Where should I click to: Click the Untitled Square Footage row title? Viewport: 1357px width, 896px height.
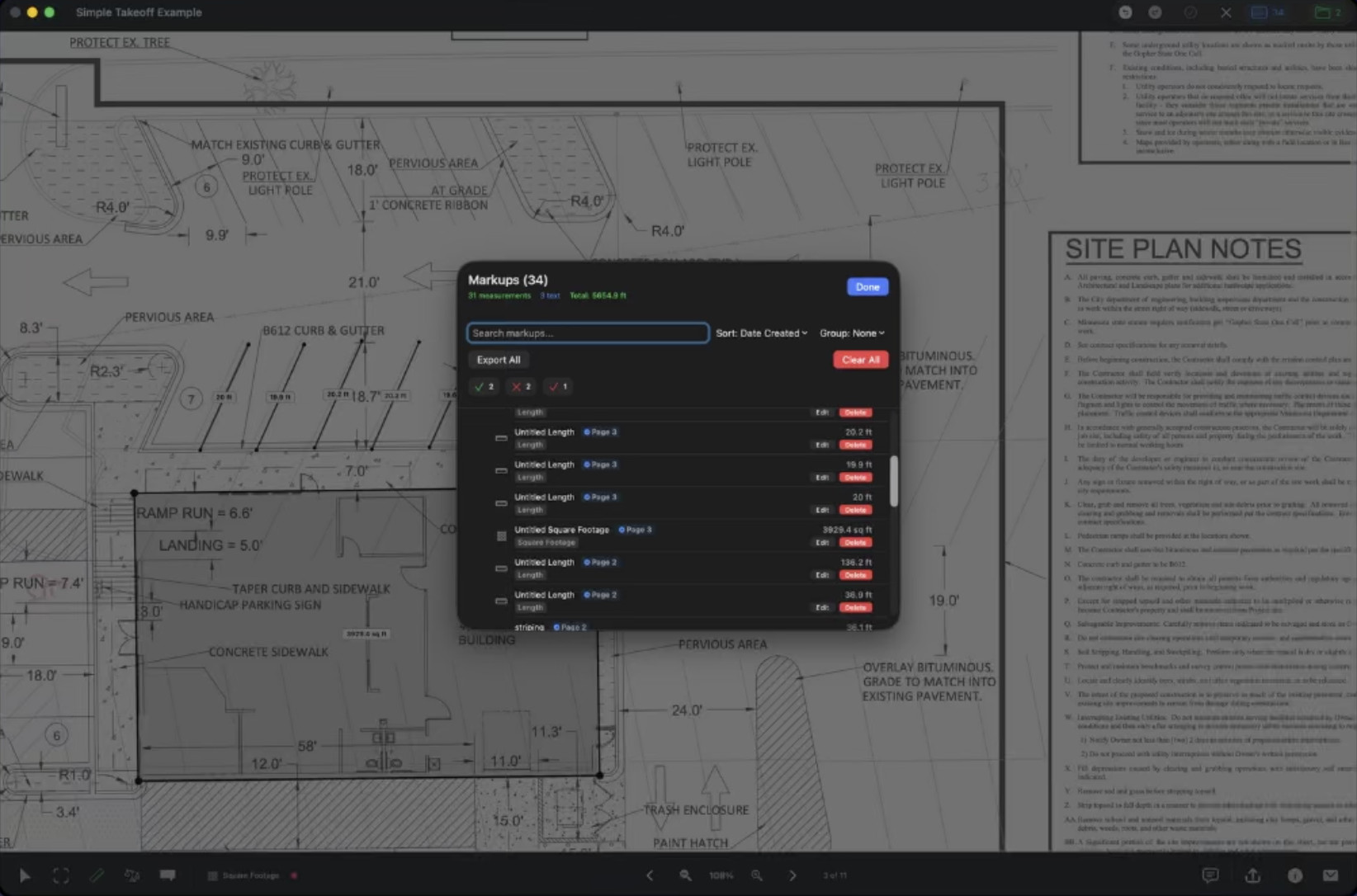[561, 530]
